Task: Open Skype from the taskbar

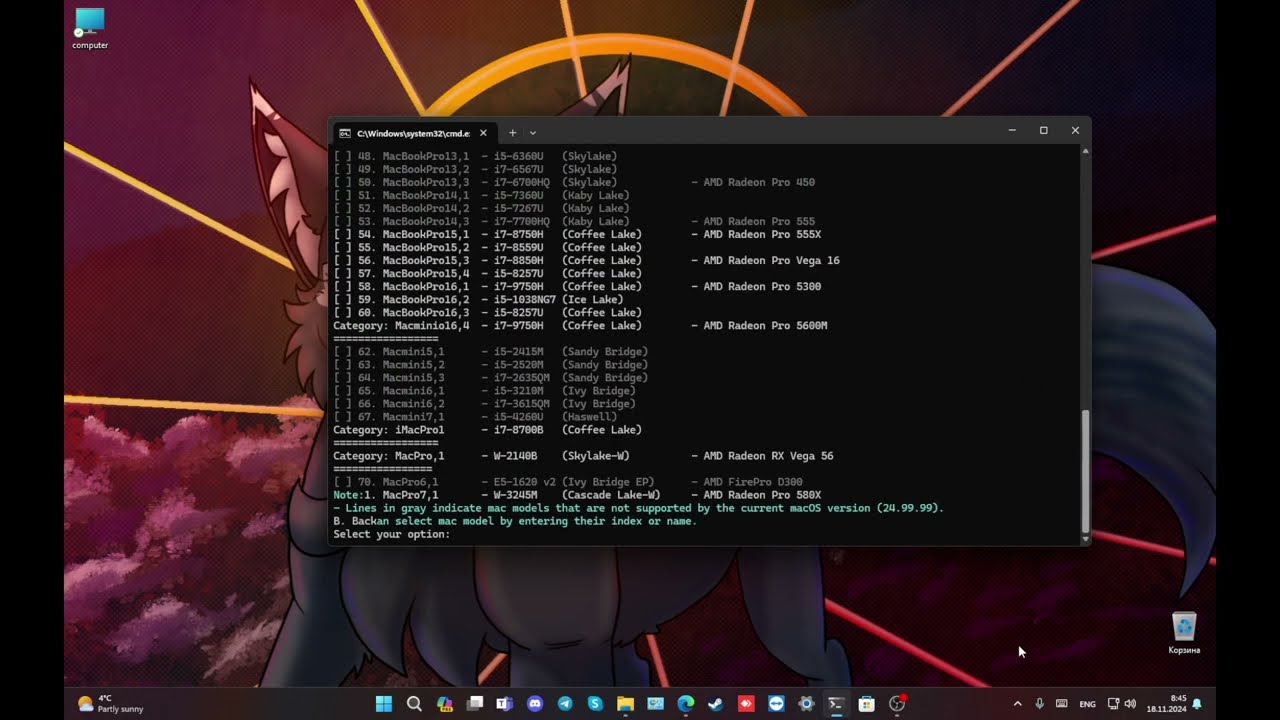Action: tap(595, 704)
